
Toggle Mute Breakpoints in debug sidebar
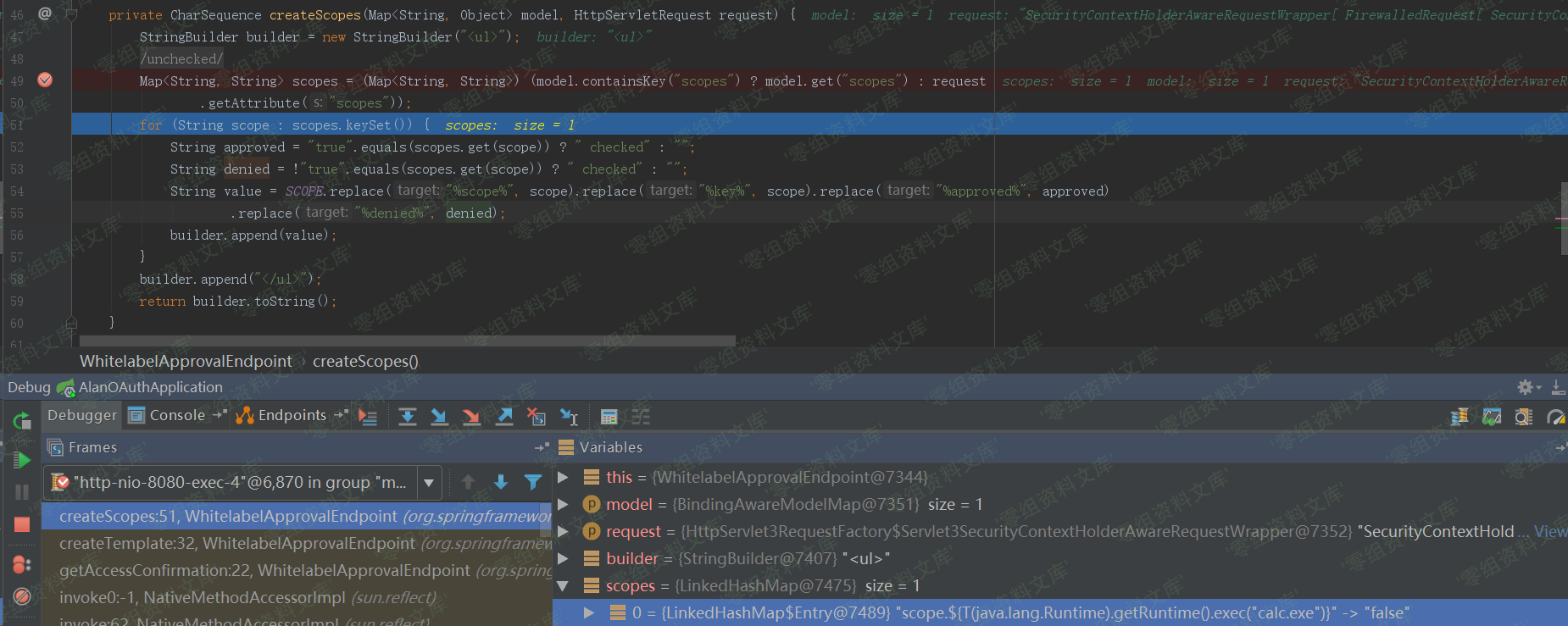(22, 596)
